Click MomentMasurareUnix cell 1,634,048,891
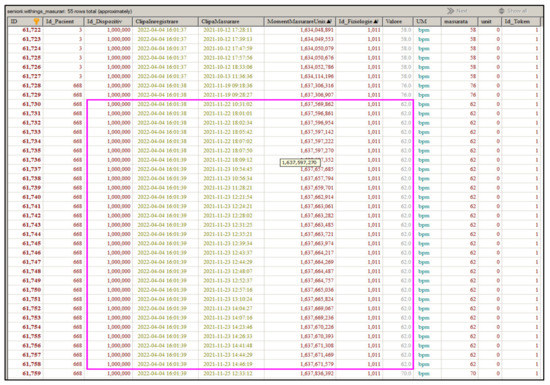Screen dimensions: 550x385 click(317, 30)
